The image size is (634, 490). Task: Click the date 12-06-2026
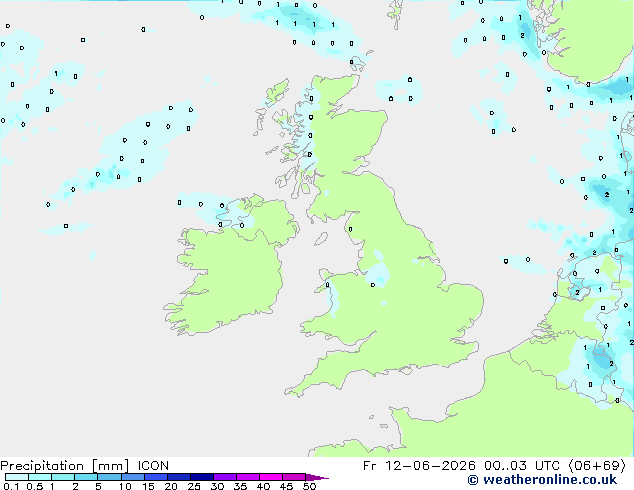430,466
